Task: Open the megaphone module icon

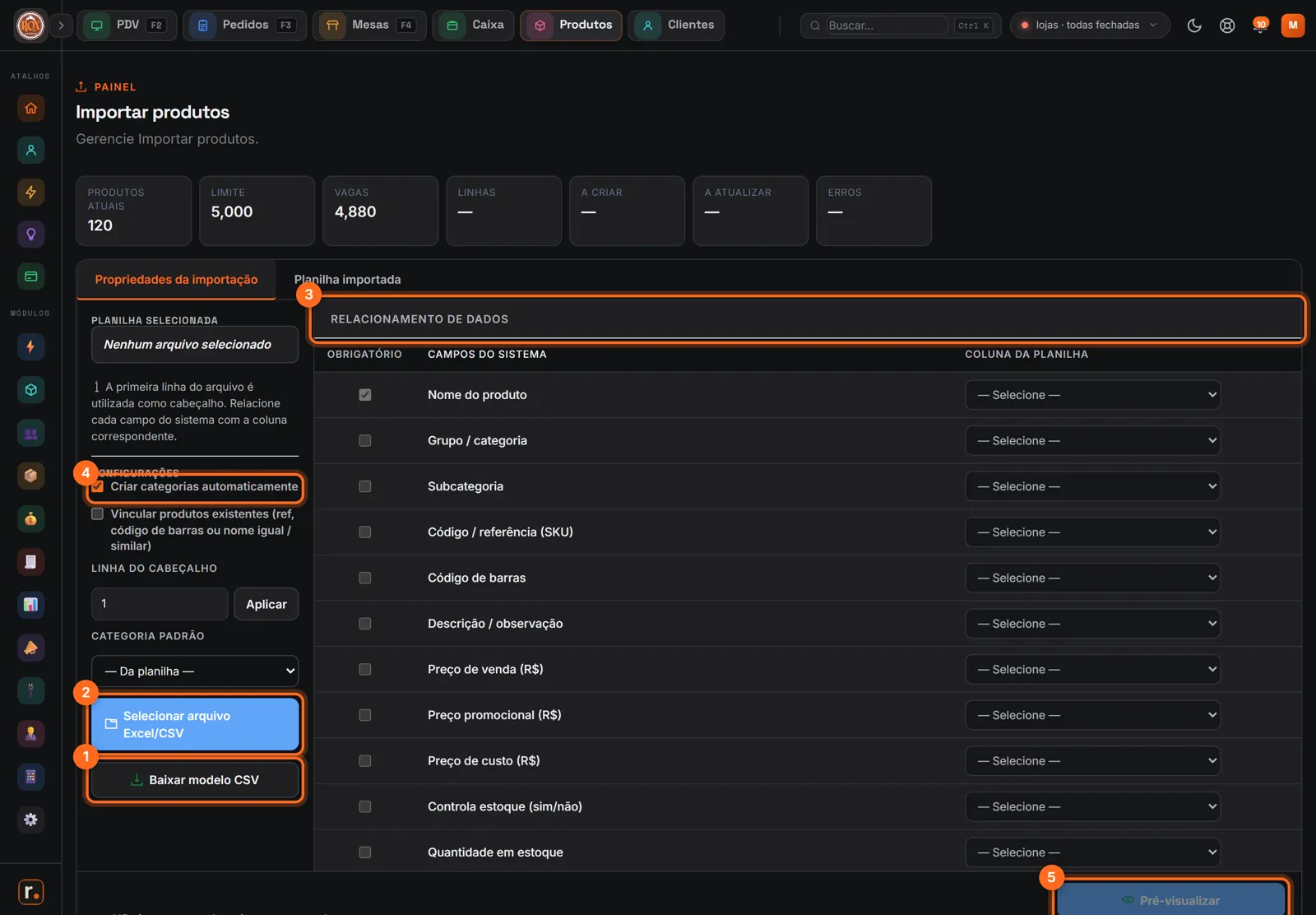Action: (30, 648)
